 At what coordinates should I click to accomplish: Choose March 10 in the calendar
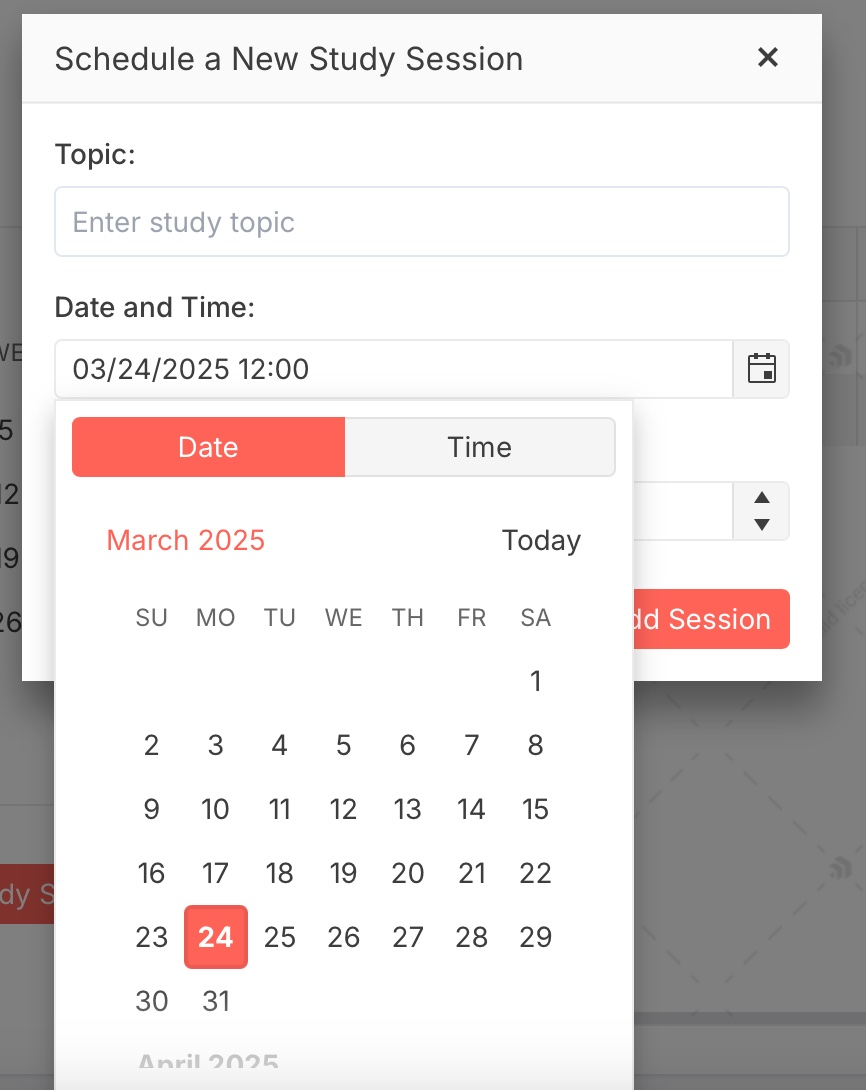click(215, 809)
